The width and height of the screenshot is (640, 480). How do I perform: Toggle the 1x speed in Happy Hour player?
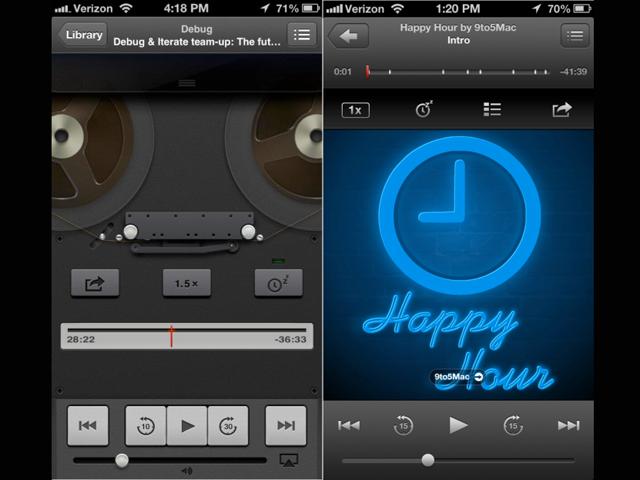tap(355, 110)
